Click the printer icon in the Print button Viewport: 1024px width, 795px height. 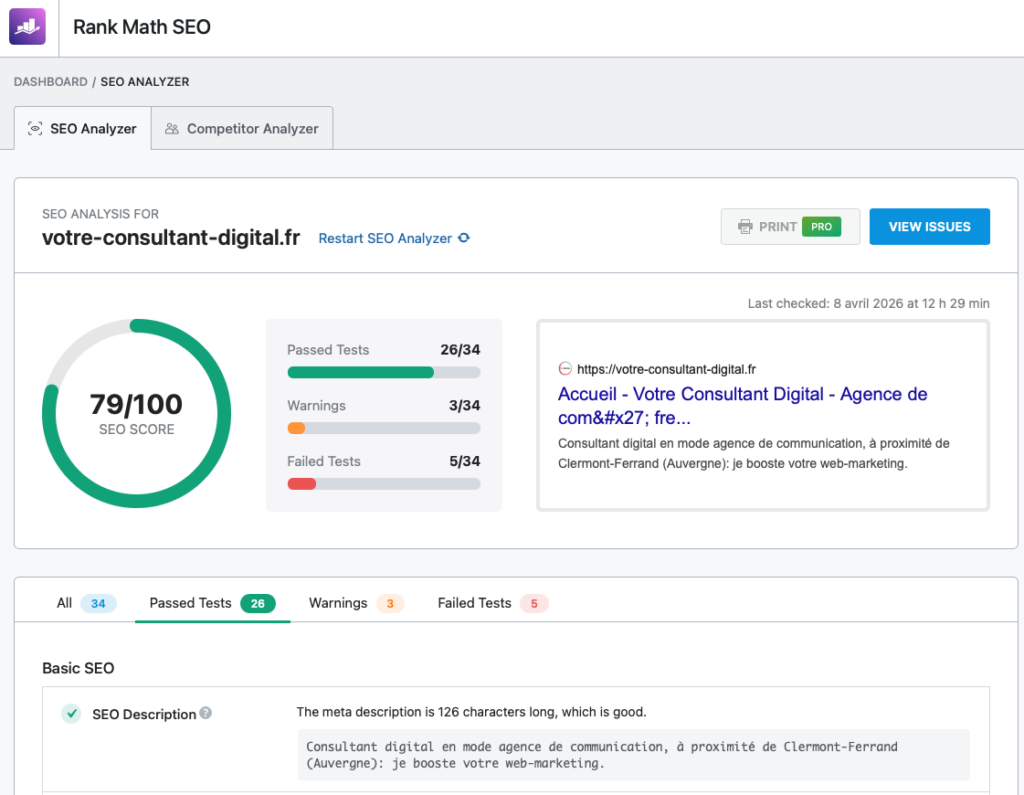pyautogui.click(x=745, y=227)
